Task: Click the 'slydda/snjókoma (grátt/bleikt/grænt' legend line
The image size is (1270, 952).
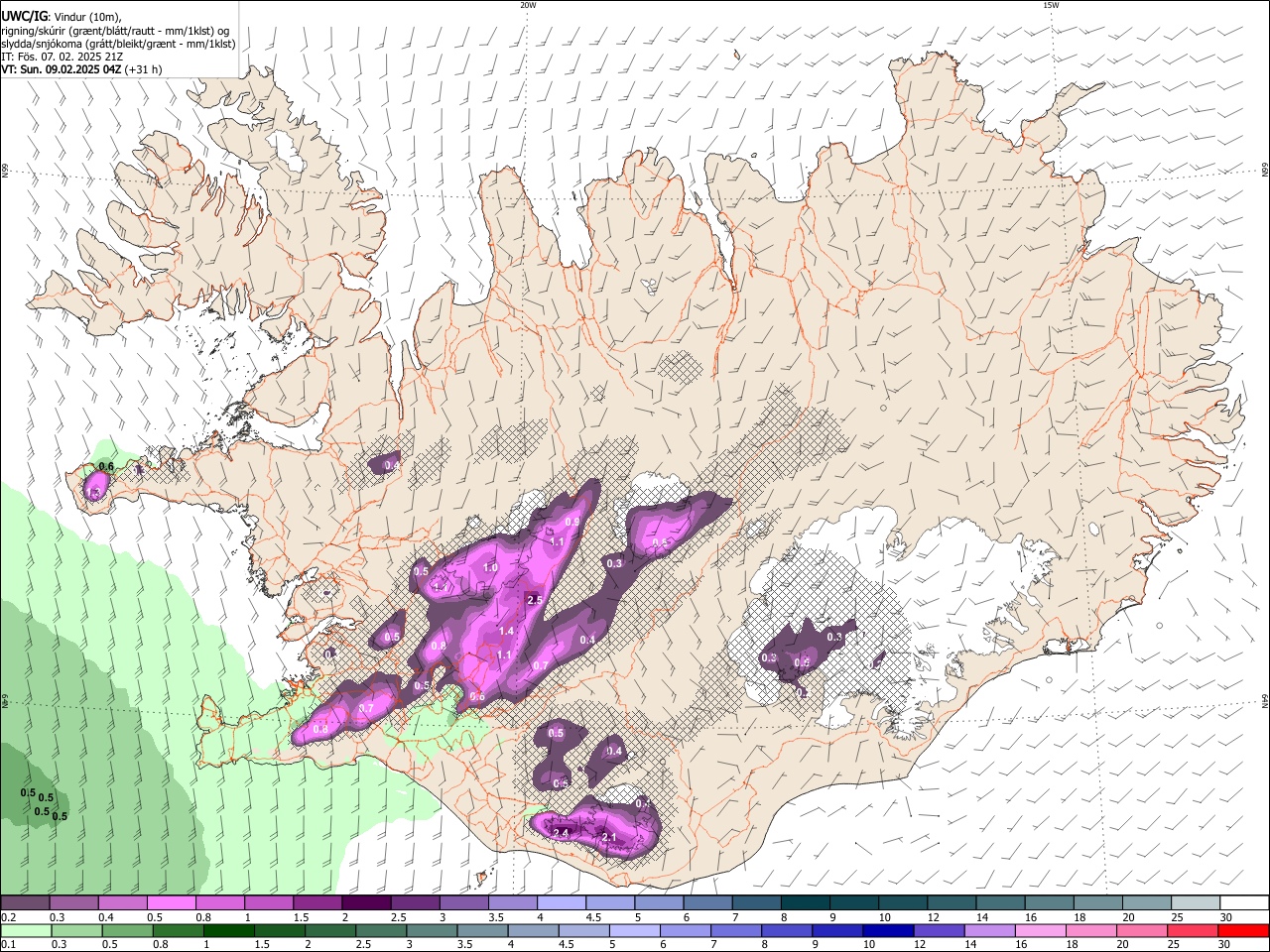Action: [x=118, y=44]
